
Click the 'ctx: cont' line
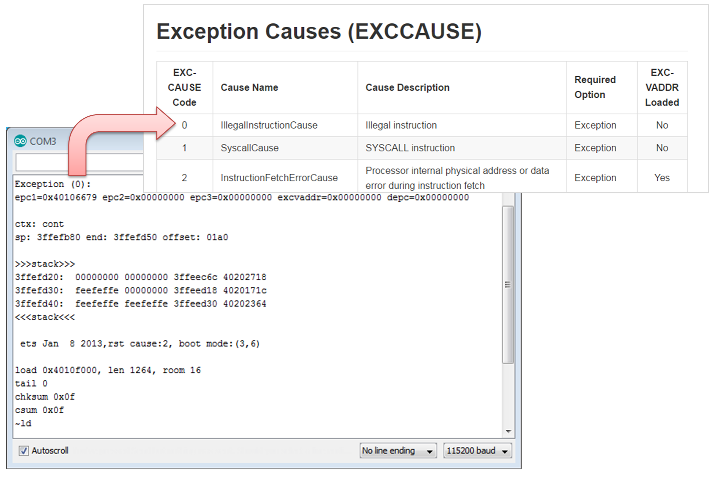pyautogui.click(x=39, y=224)
